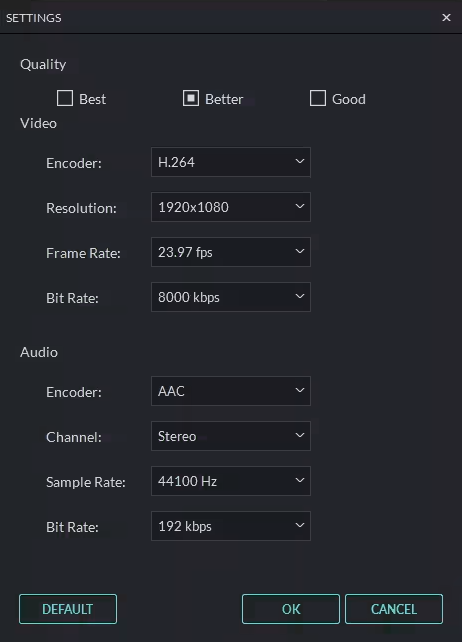This screenshot has height=642, width=462.
Task: Expand the Resolution 1920x1080 dropdown
Action: coord(231,207)
